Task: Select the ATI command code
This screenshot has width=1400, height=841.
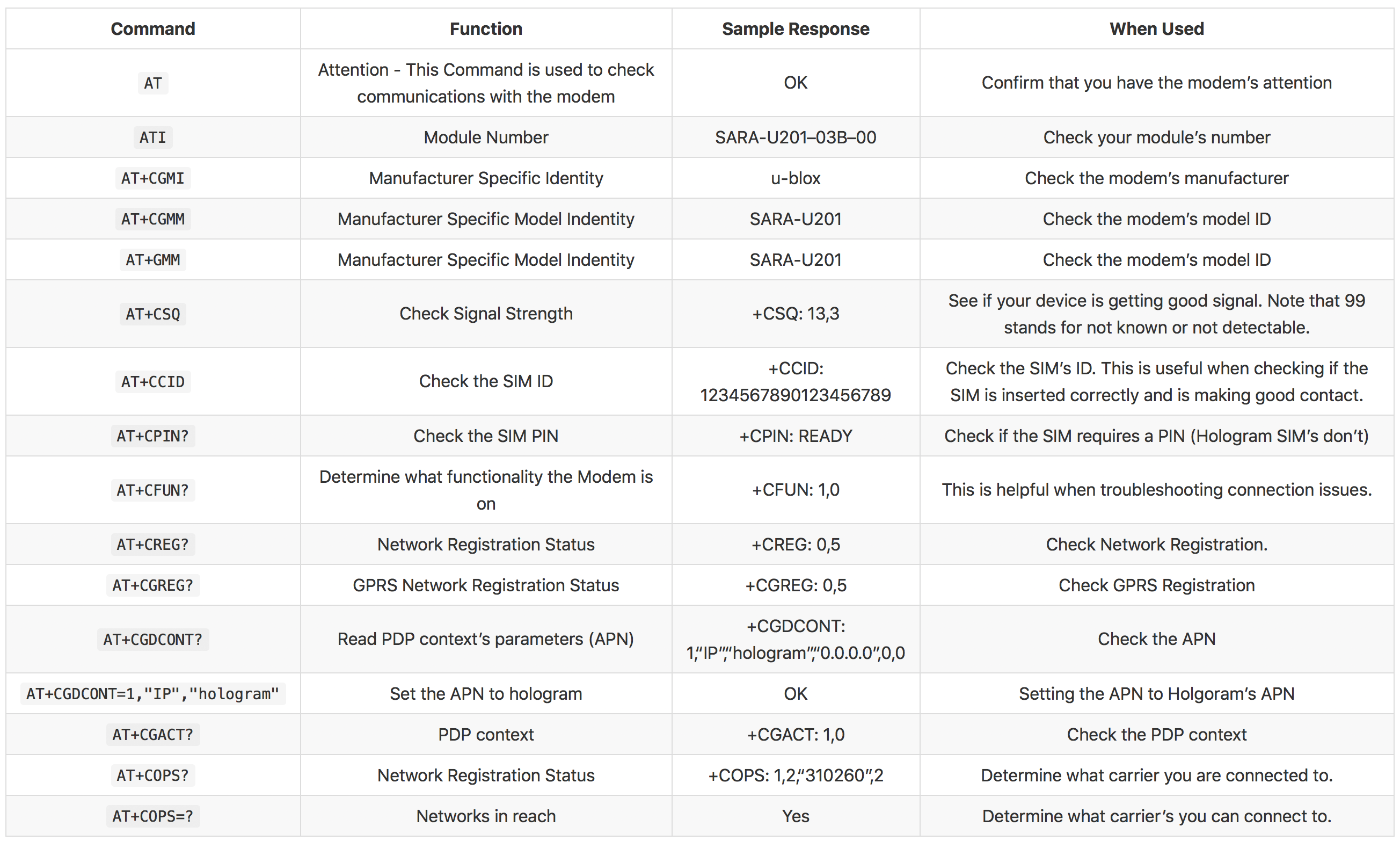Action: 153,137
